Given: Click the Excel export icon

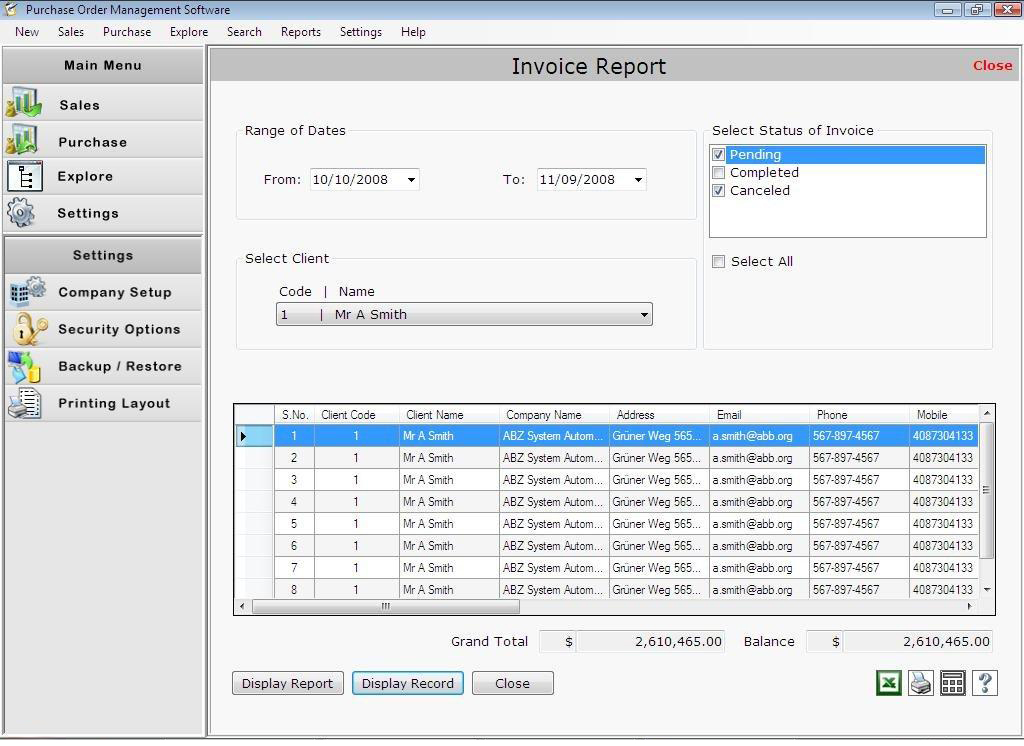Looking at the screenshot, I should coord(888,683).
